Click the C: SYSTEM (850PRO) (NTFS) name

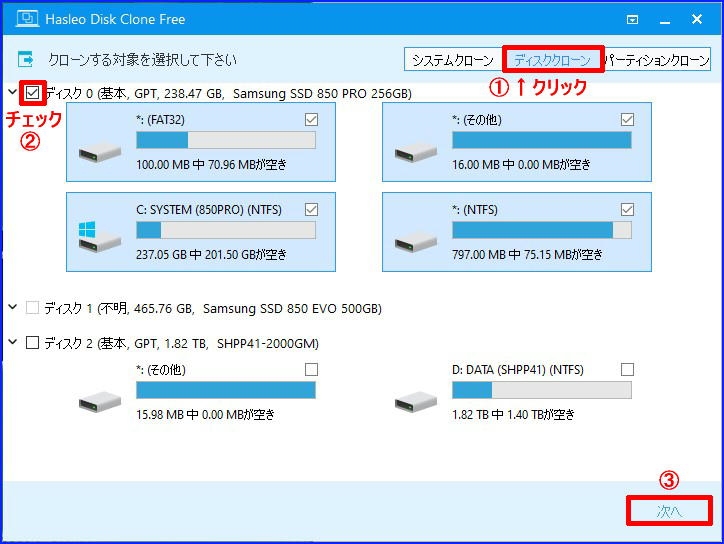(209, 210)
